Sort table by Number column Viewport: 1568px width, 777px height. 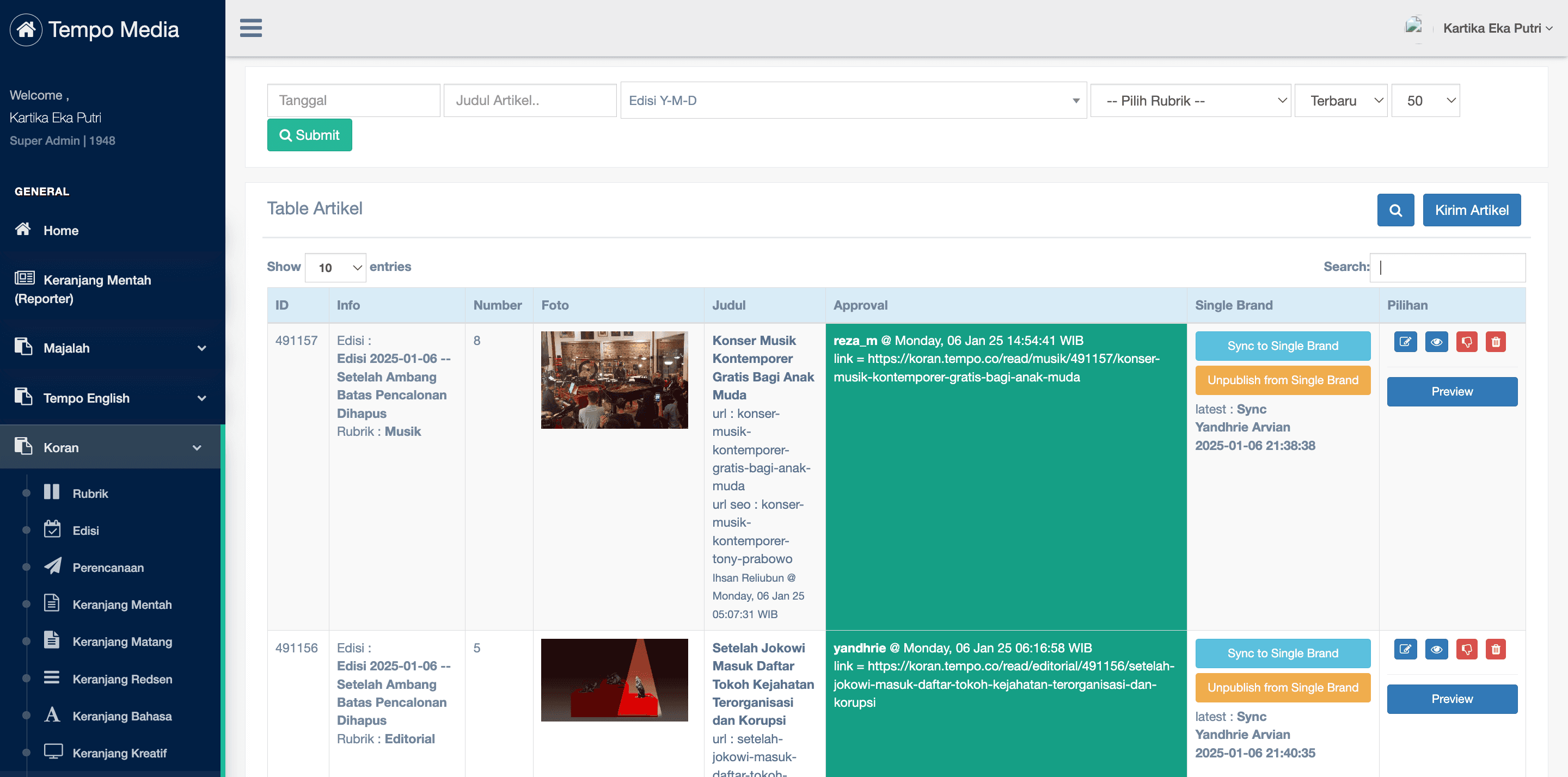[x=499, y=305]
